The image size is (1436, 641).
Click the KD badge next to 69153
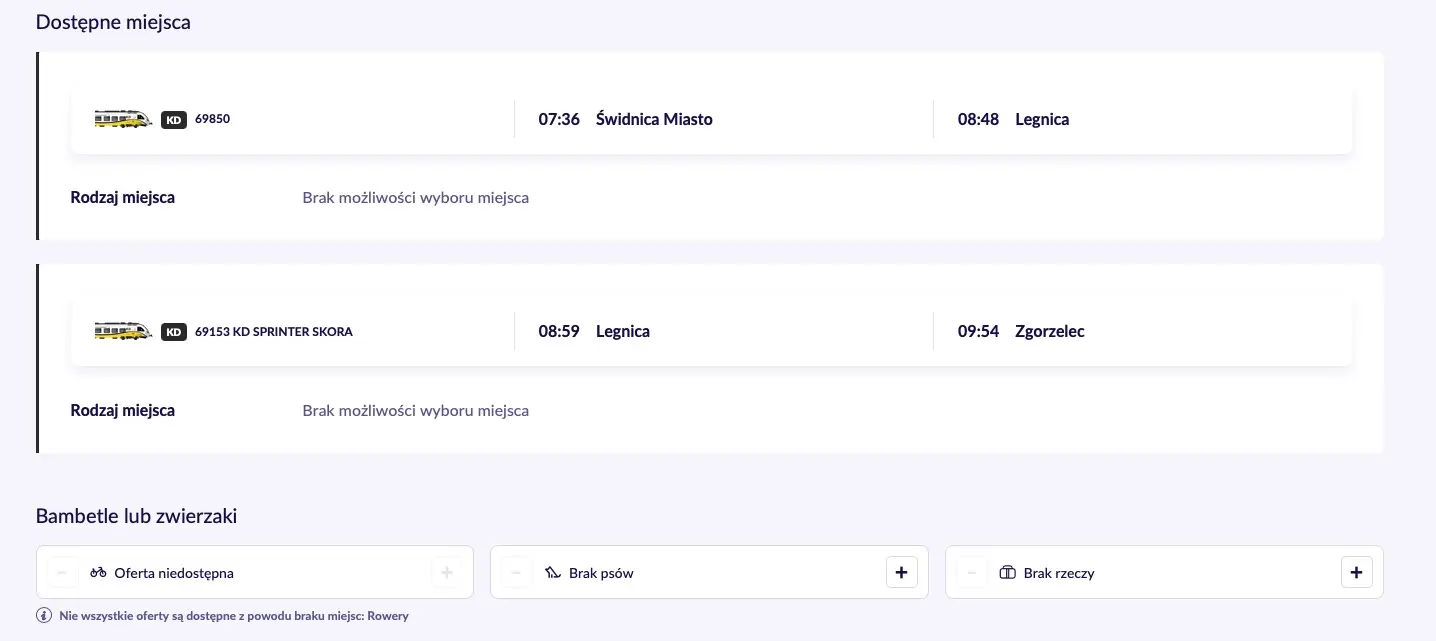click(174, 332)
